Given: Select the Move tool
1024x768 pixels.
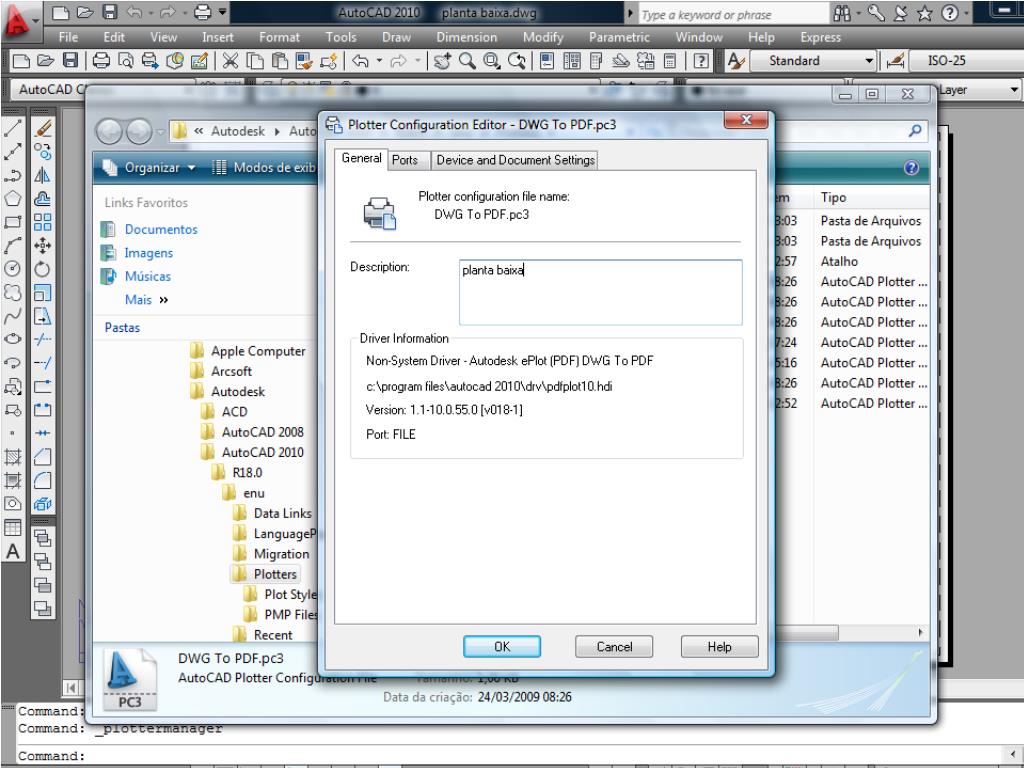Looking at the screenshot, I should pos(42,246).
